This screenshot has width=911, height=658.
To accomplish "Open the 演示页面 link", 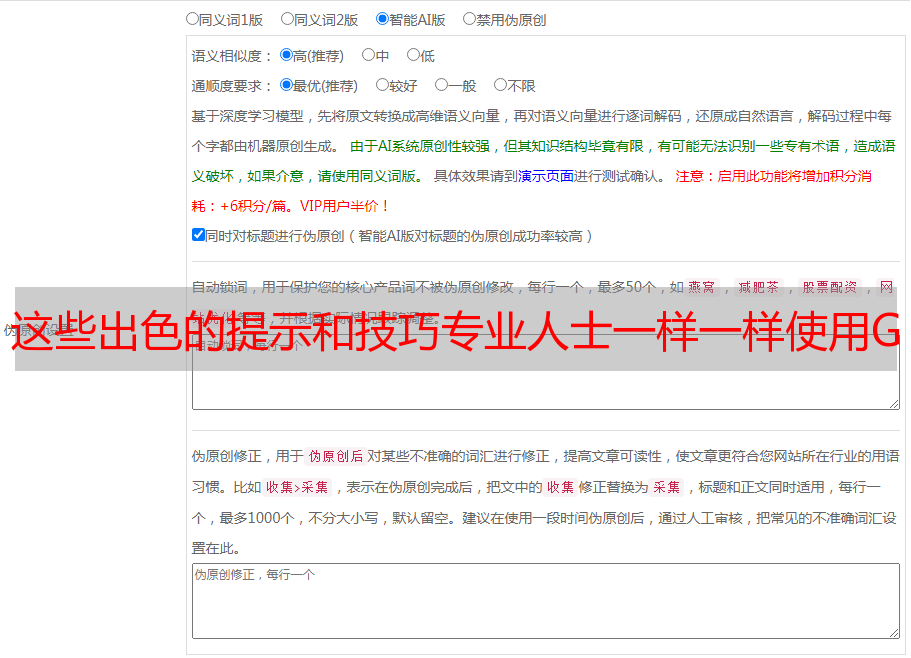I will (x=546, y=176).
